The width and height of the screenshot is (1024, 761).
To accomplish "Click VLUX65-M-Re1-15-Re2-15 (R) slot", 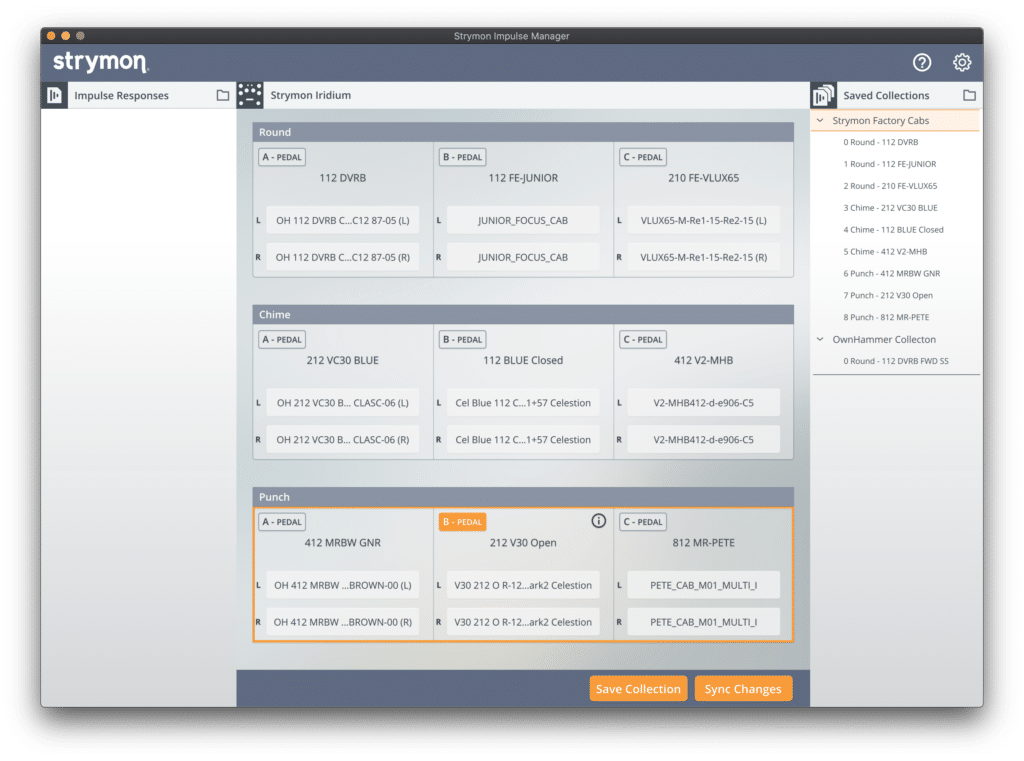I will (703, 257).
